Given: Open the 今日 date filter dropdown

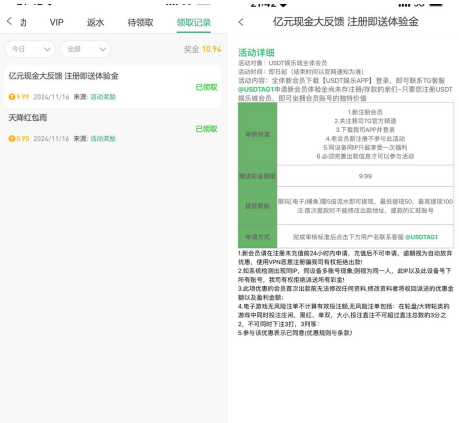Looking at the screenshot, I should (30, 49).
